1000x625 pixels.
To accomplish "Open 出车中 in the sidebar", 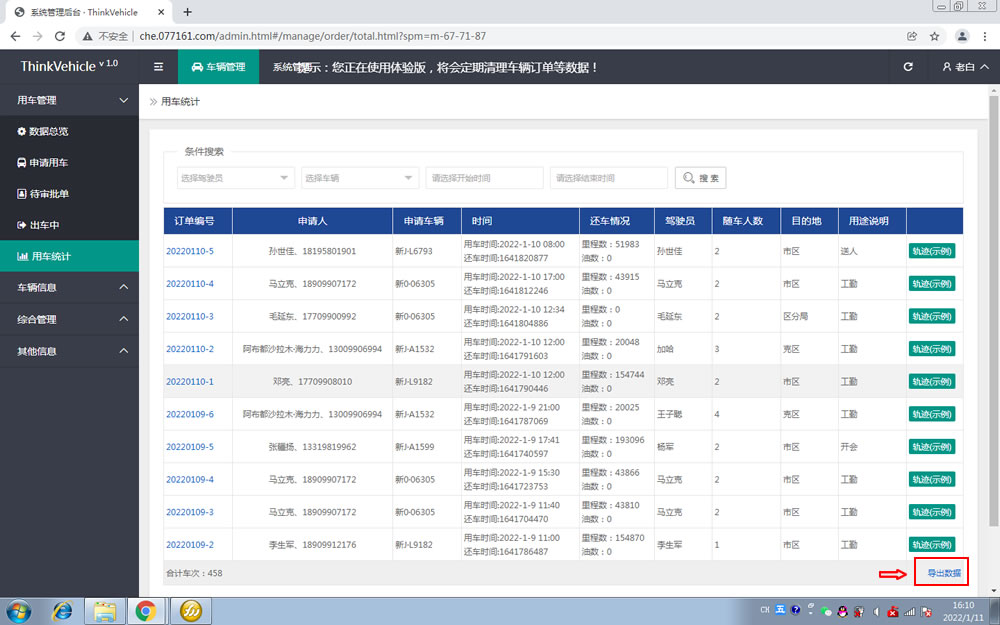I will click(x=70, y=225).
